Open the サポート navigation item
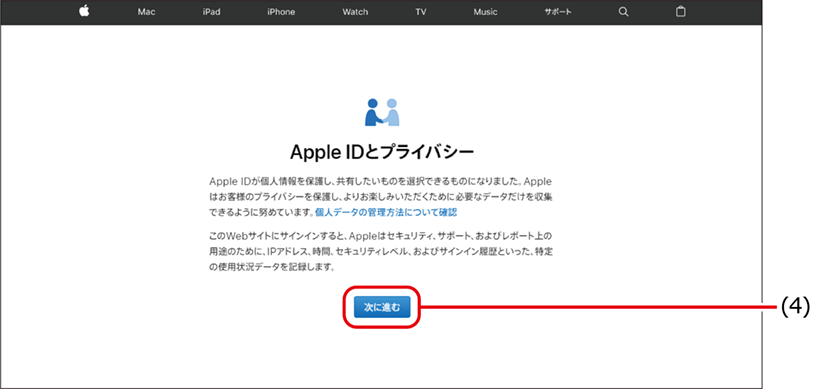The width and height of the screenshot is (813, 389). click(x=558, y=12)
